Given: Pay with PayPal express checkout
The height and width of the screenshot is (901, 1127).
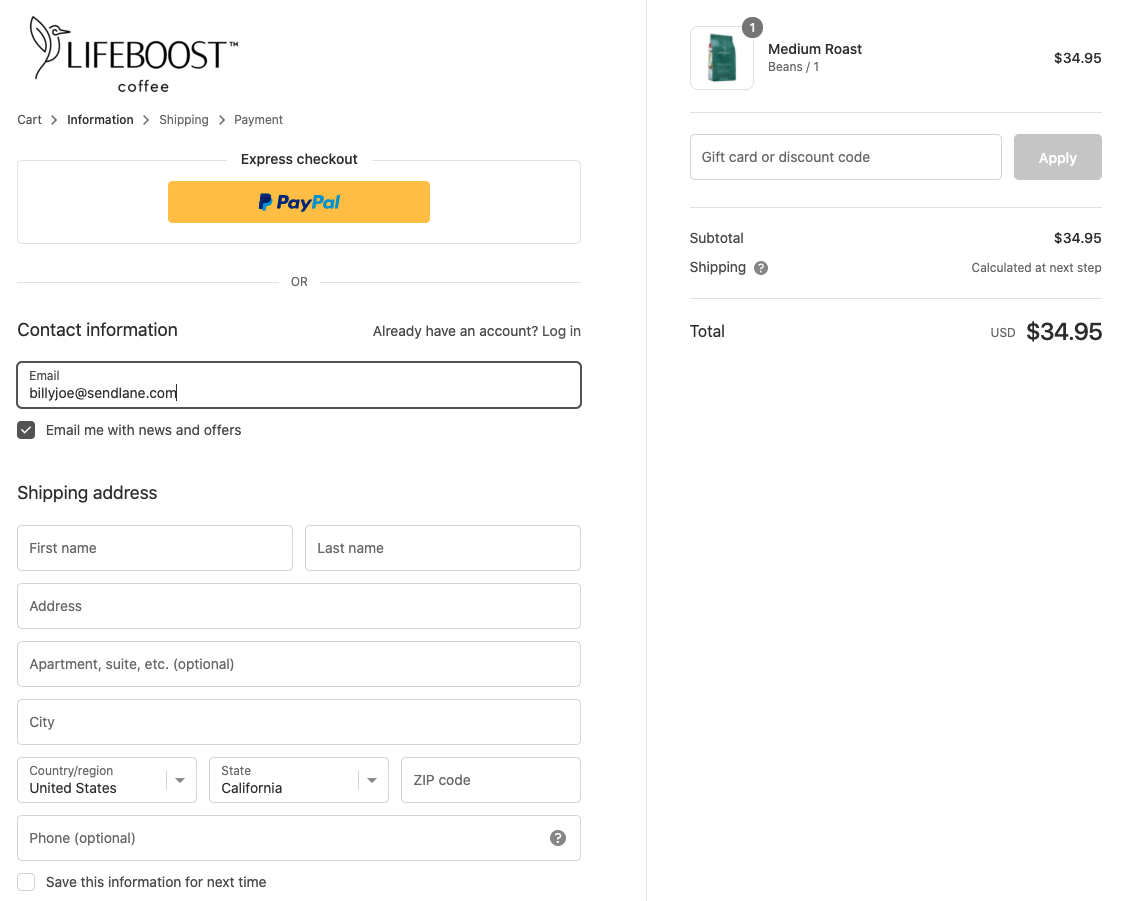Looking at the screenshot, I should click(x=298, y=202).
